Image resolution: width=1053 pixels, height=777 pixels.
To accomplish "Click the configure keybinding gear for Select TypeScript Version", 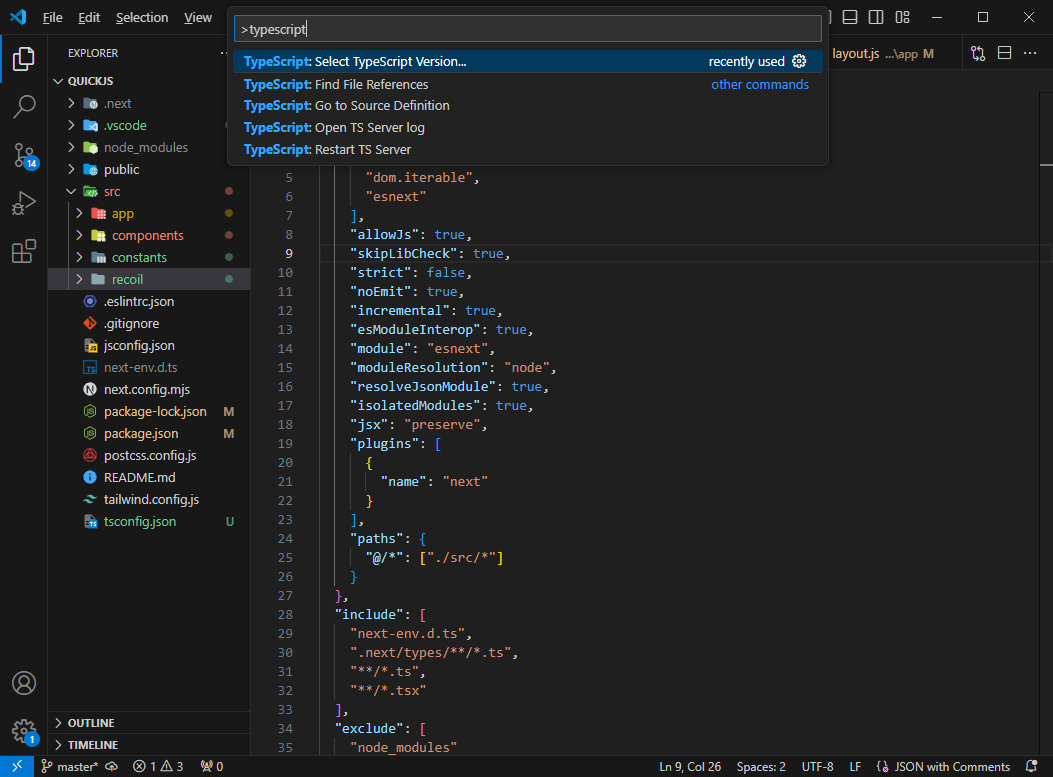I will click(799, 61).
